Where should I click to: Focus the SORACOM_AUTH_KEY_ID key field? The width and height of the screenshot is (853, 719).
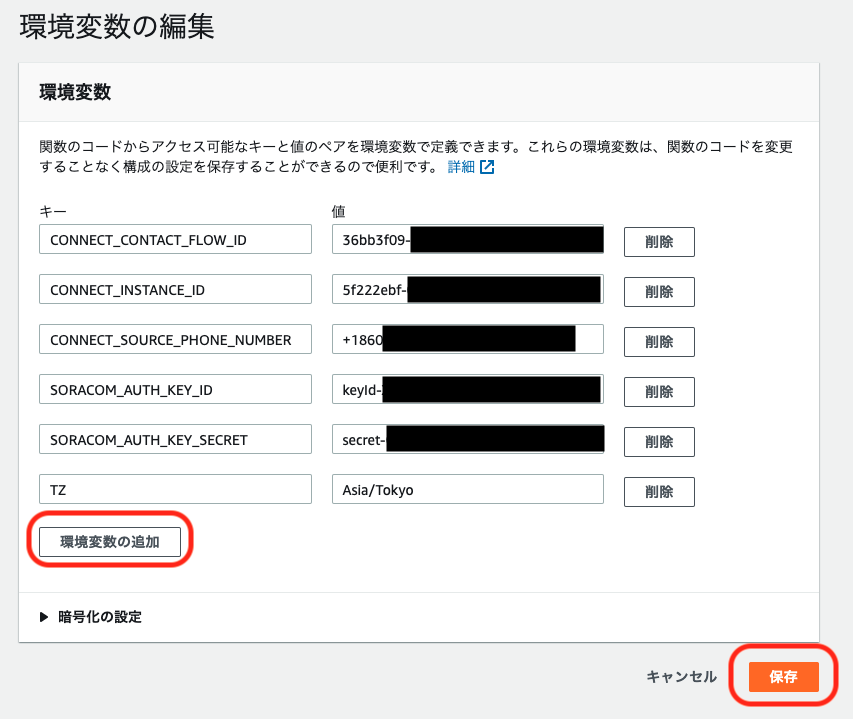pyautogui.click(x=175, y=389)
